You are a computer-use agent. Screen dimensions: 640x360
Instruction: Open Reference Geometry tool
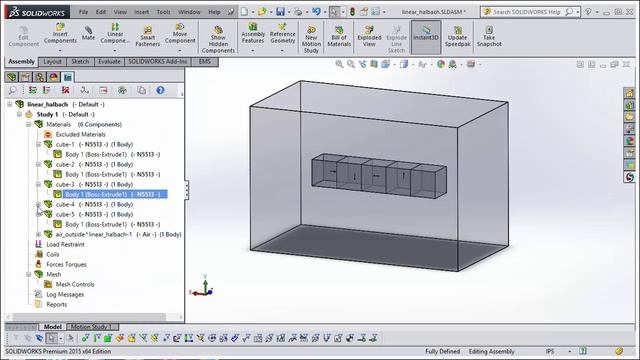tap(282, 33)
